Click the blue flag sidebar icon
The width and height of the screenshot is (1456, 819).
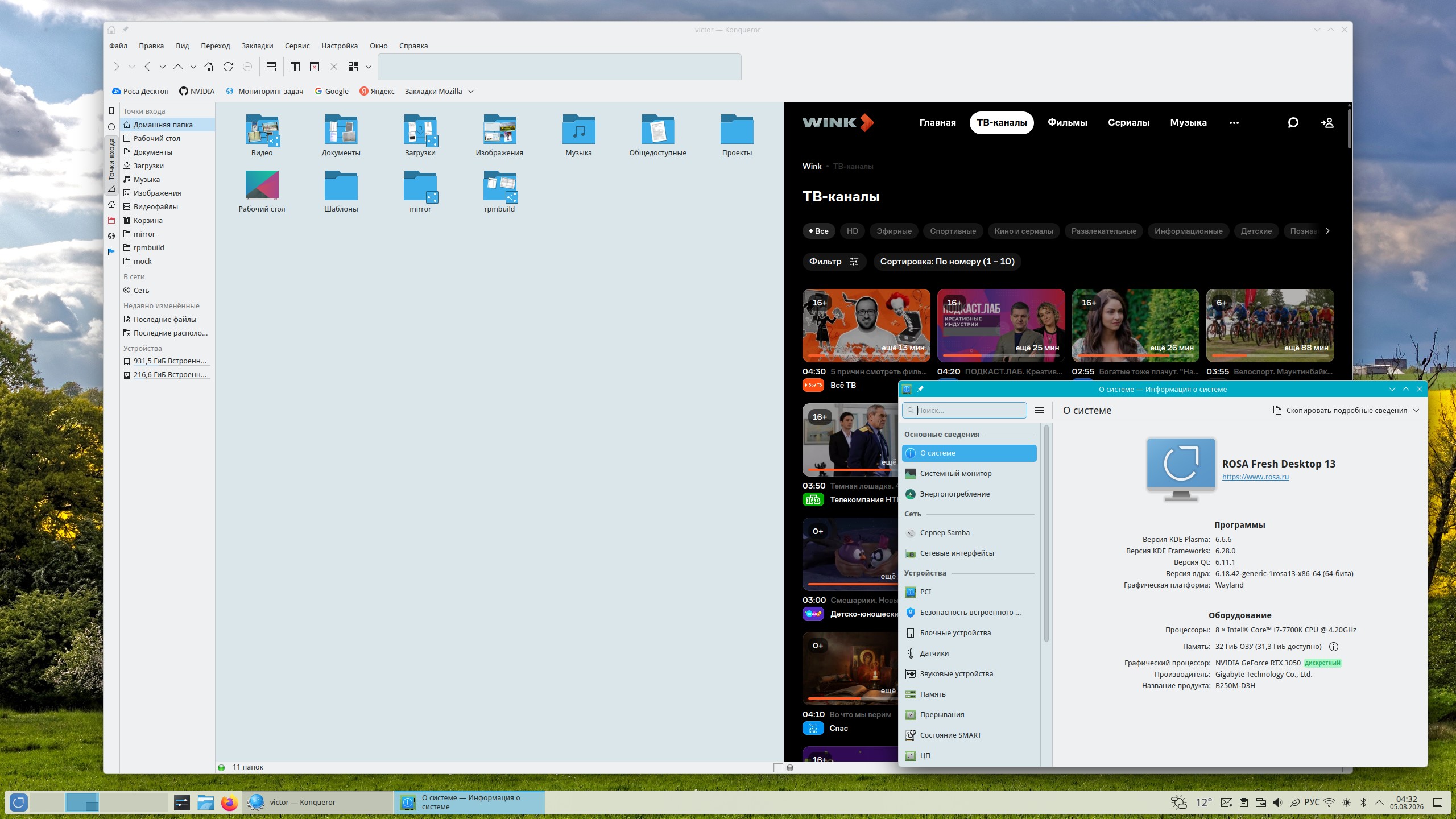[x=111, y=251]
